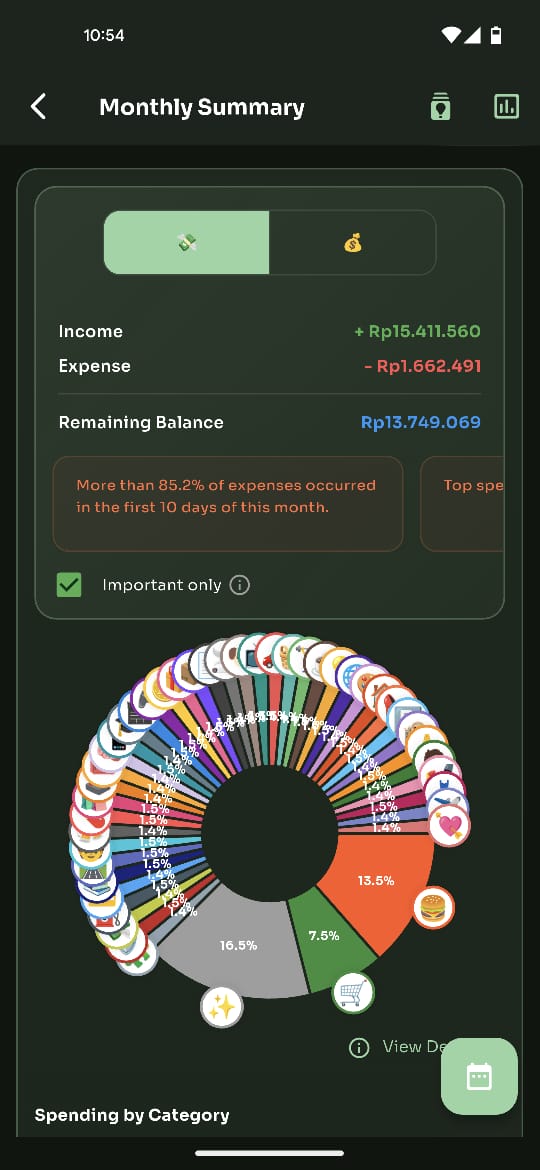Tap the floating calendar button
The image size is (540, 1170).
[x=479, y=1077]
